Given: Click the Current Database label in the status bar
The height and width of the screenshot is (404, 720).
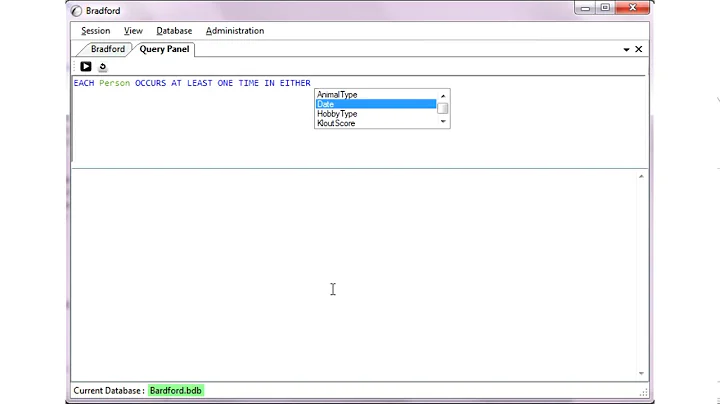Looking at the screenshot, I should [109, 391].
